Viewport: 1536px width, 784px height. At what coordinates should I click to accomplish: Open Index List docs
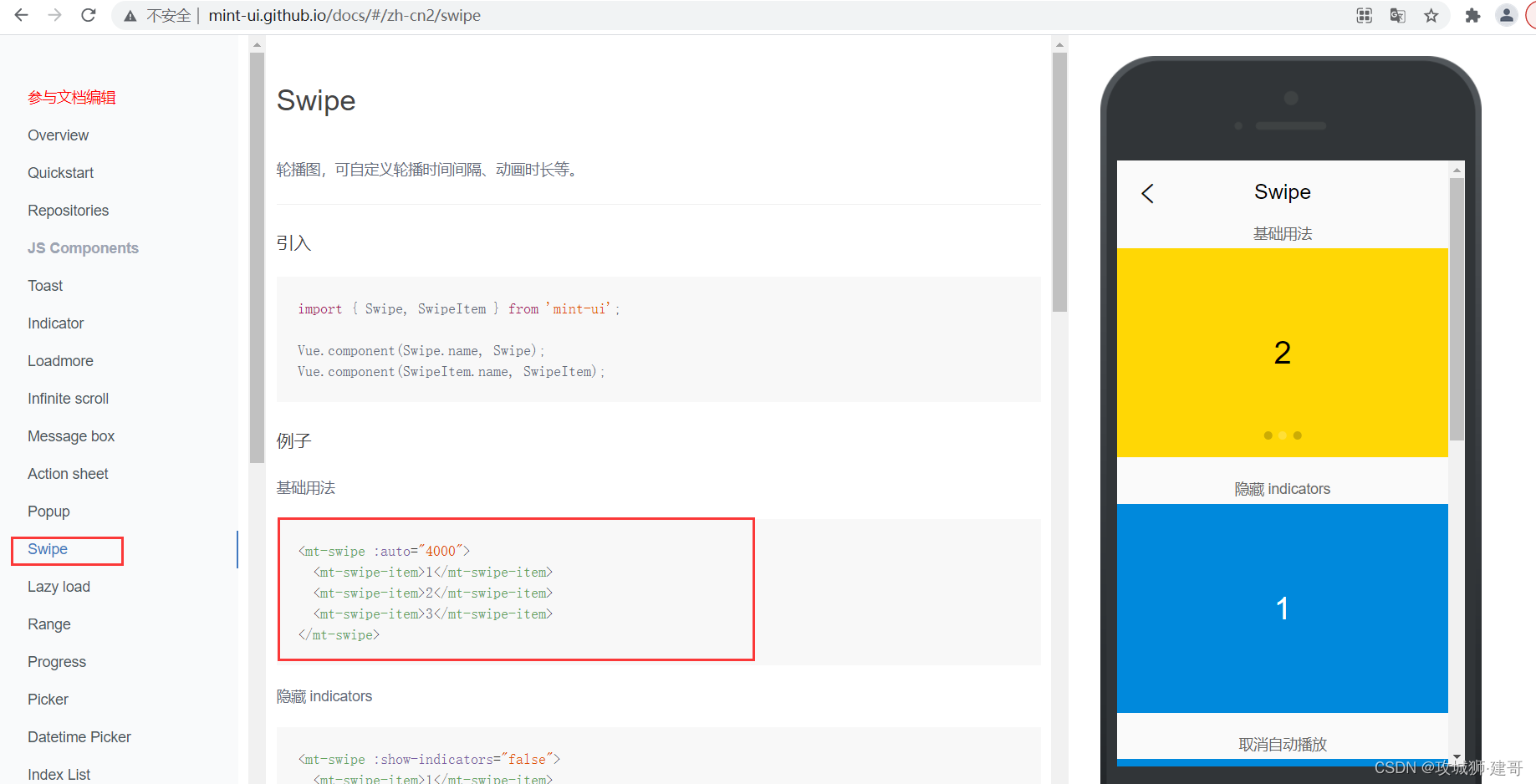[59, 775]
